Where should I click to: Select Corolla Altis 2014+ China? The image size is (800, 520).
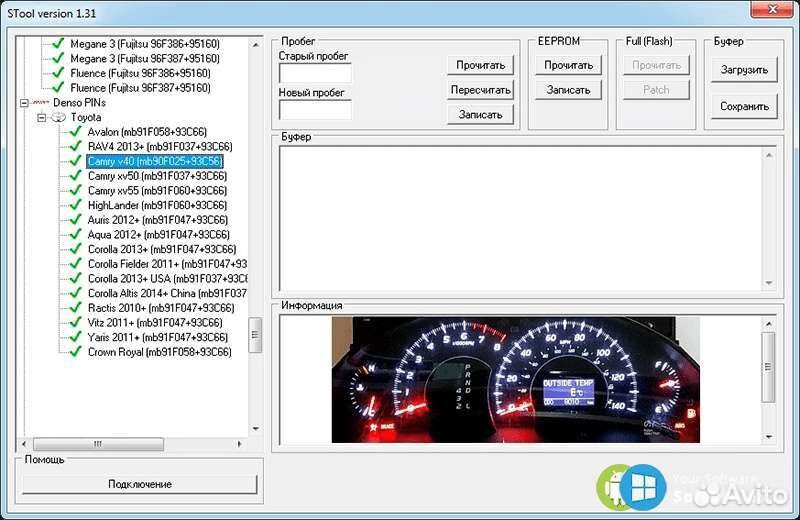[x=167, y=293]
